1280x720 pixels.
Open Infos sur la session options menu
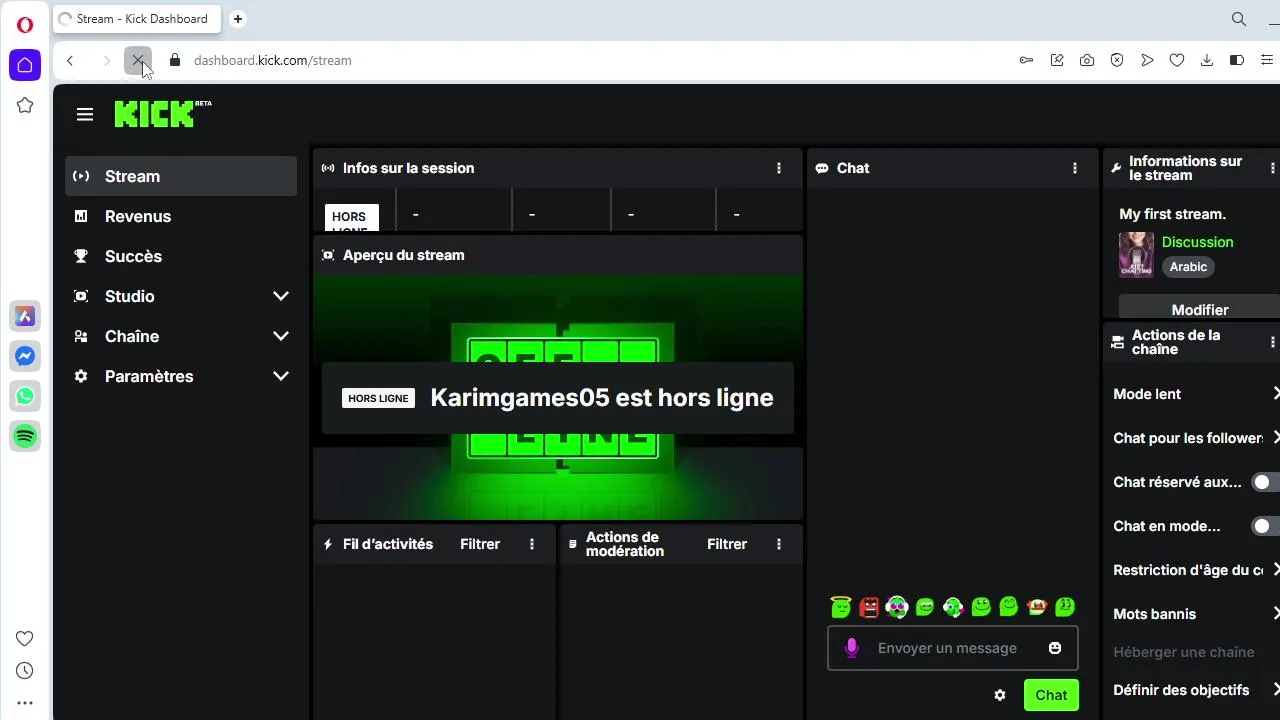[x=779, y=168]
